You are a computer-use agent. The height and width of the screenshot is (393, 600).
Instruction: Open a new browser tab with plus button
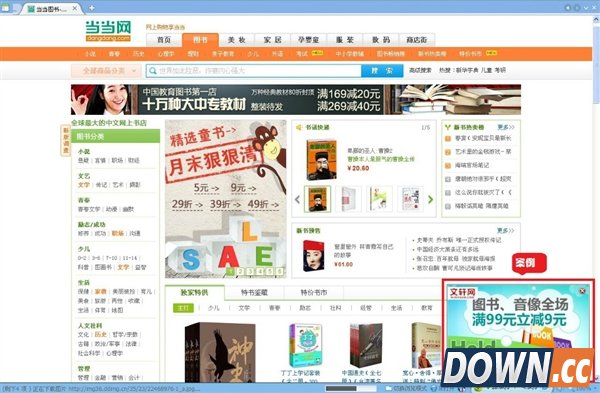[x=91, y=8]
